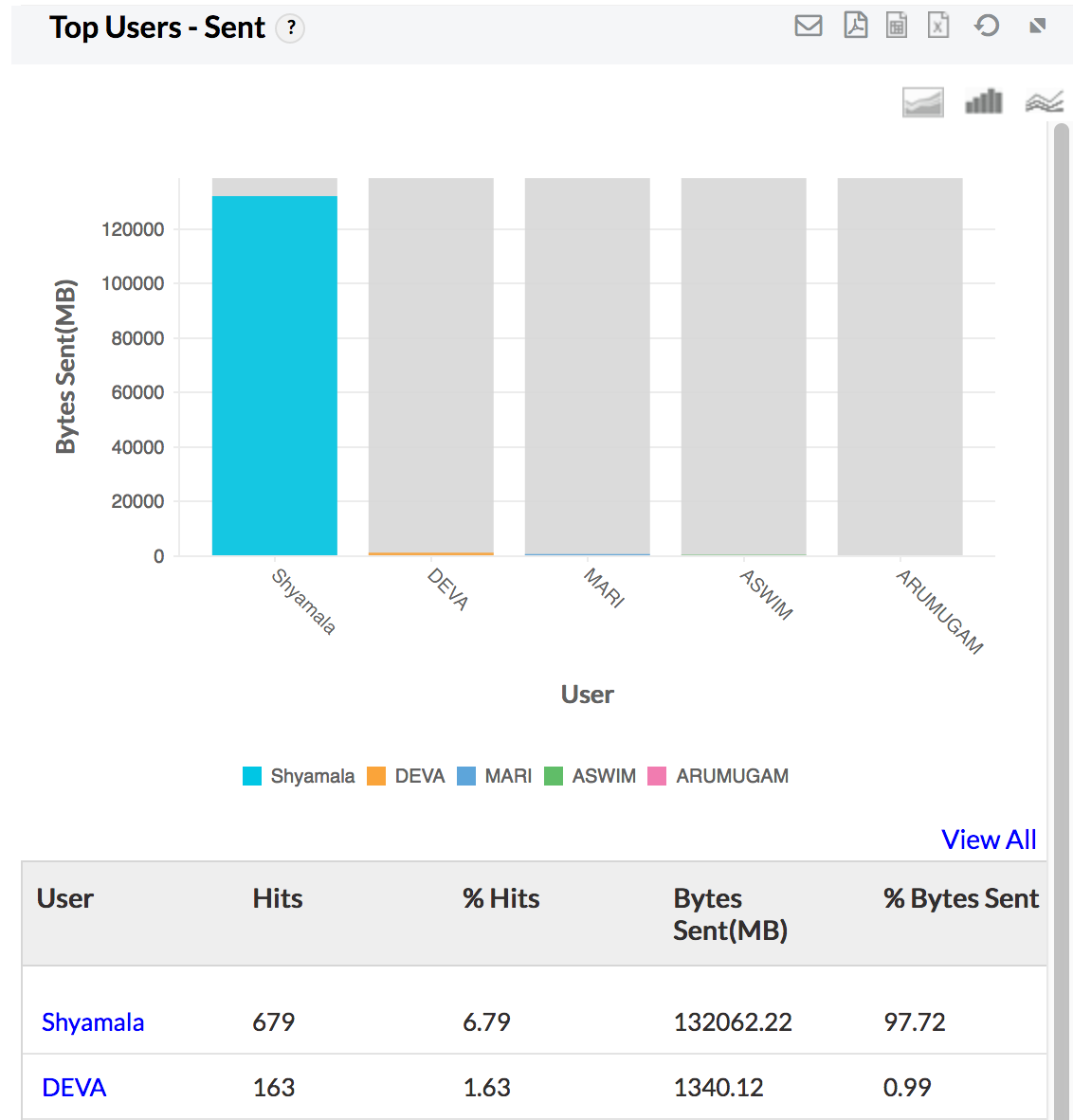Refresh the Top Users widget
Image resolution: width=1073 pixels, height=1120 pixels.
(x=987, y=26)
